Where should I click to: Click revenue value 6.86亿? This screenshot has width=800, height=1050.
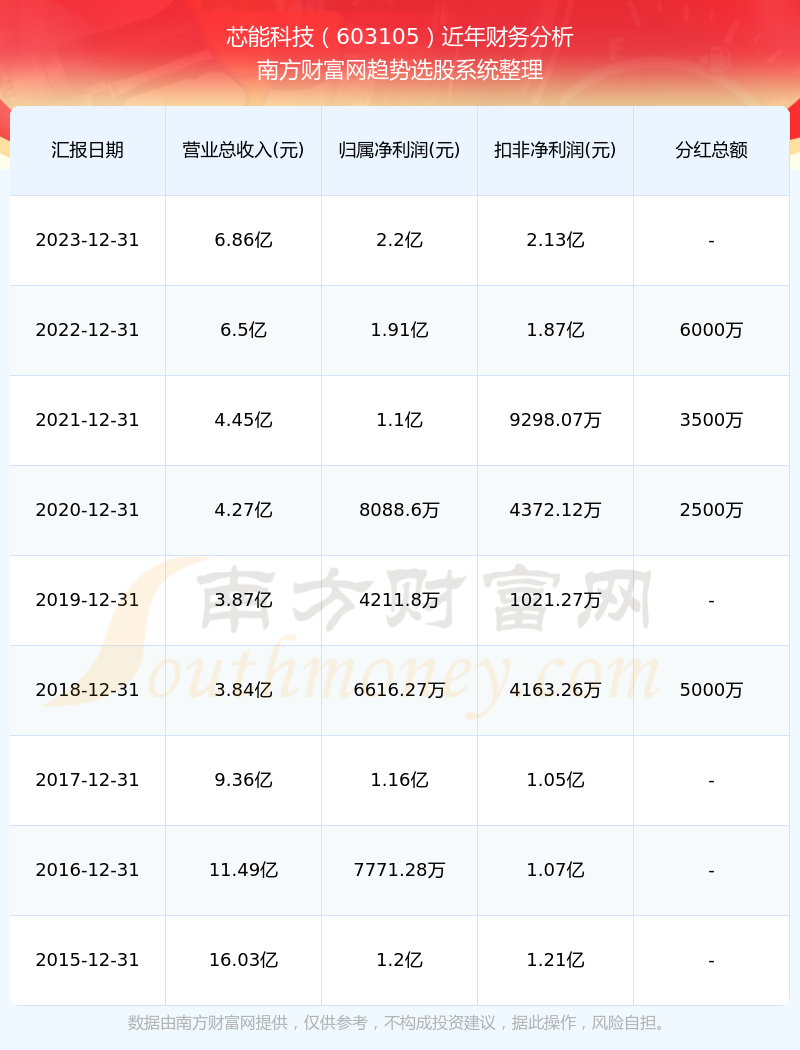tap(243, 240)
